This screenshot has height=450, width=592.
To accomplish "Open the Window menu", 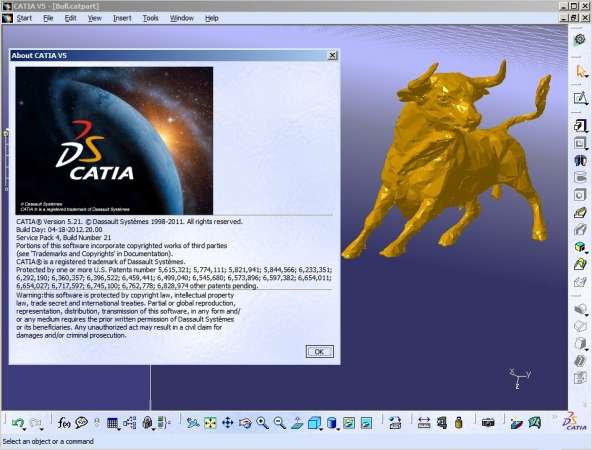I will (x=182, y=18).
